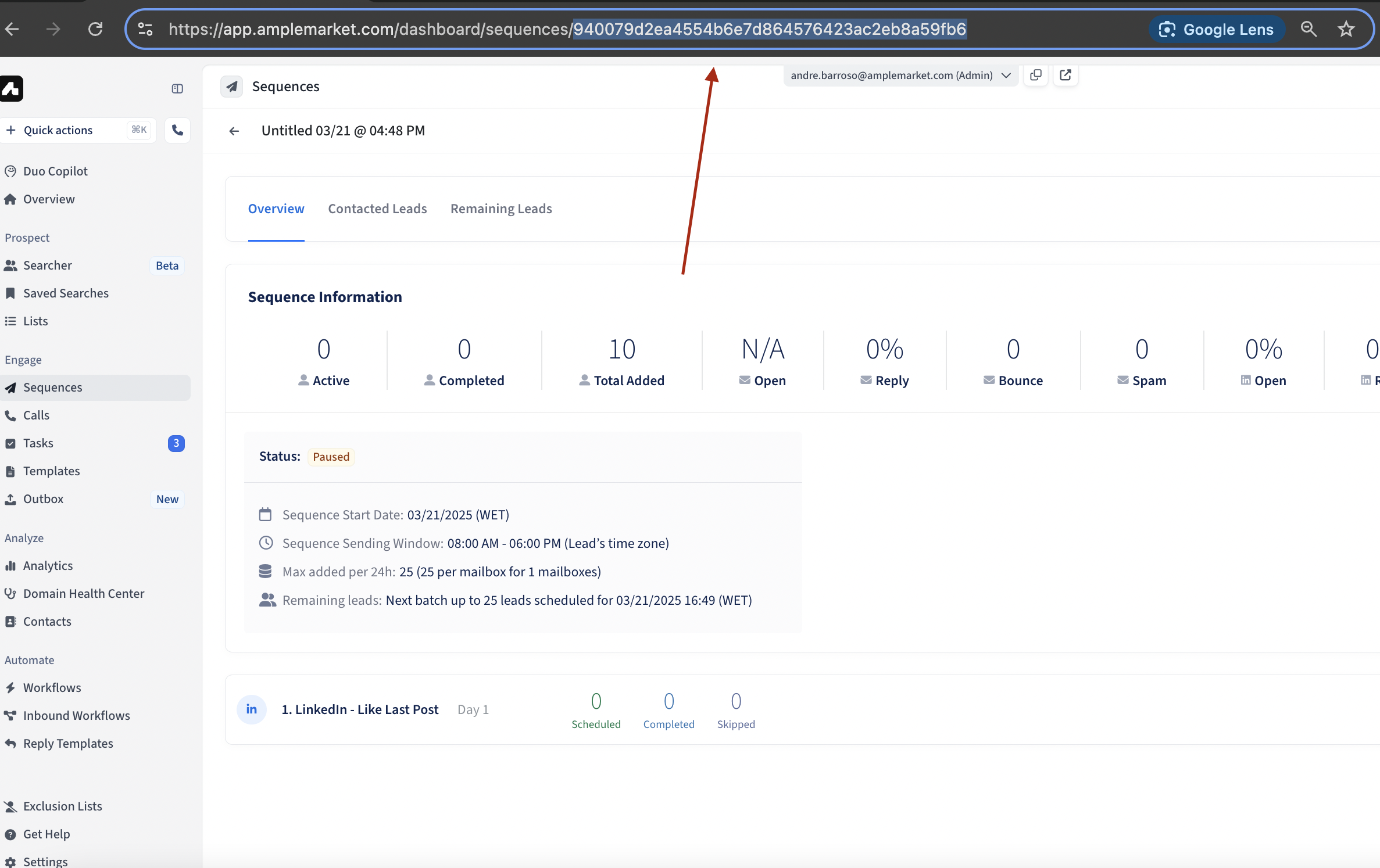Screen dimensions: 1380x868
Task: Click the Google Lens button
Action: point(1216,29)
